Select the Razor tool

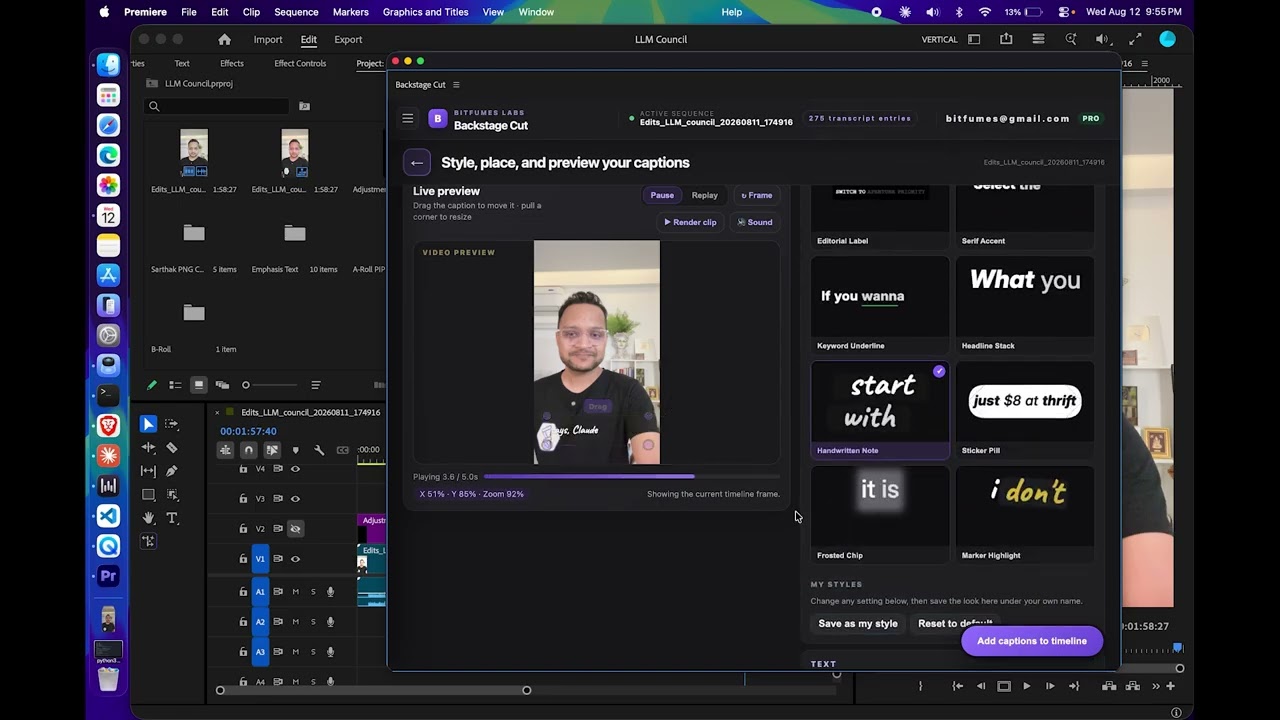[x=172, y=447]
